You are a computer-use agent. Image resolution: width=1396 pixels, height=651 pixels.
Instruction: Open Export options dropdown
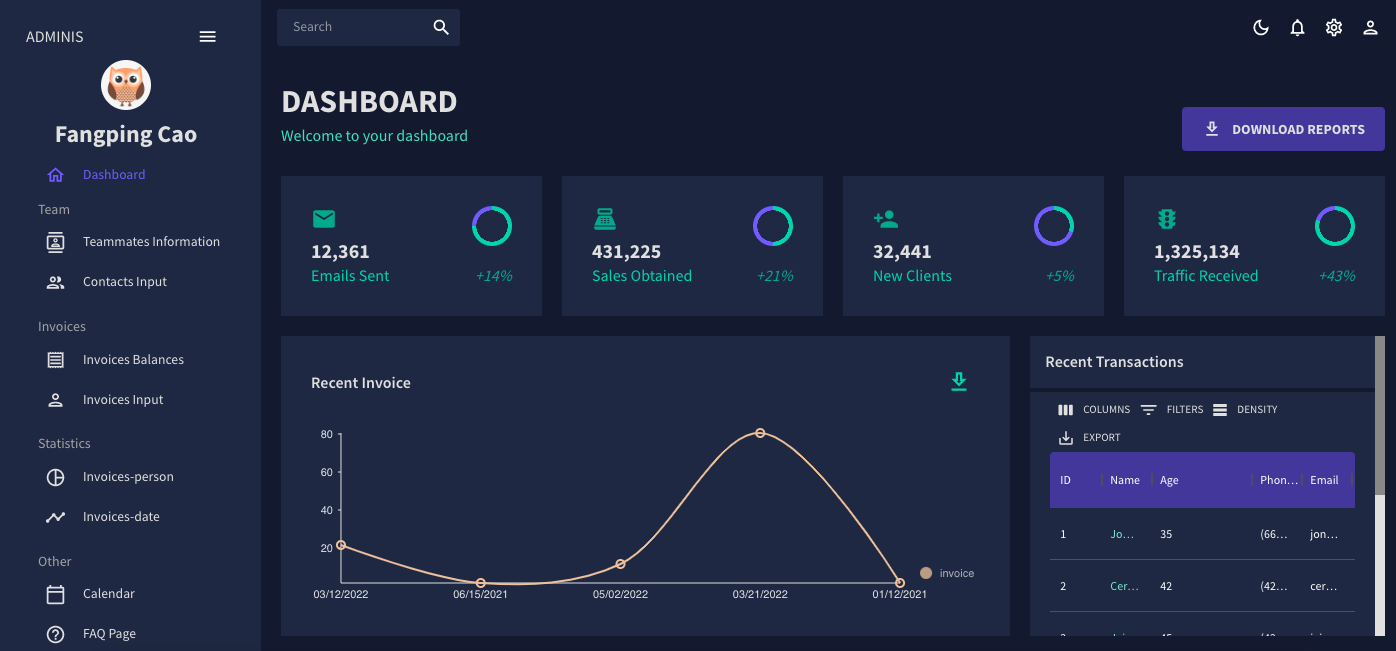[x=1090, y=438]
